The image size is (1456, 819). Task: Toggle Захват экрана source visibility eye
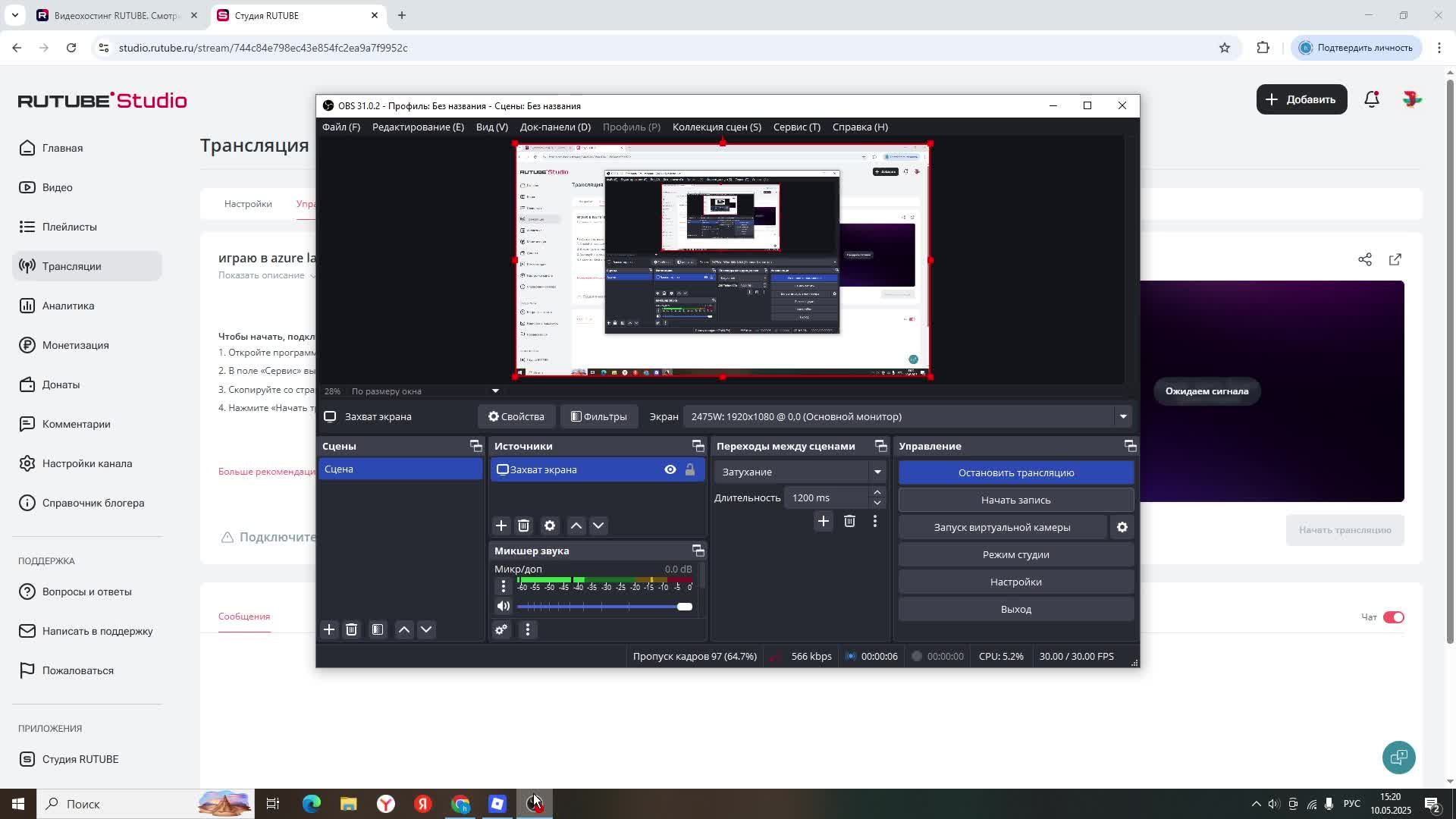670,469
